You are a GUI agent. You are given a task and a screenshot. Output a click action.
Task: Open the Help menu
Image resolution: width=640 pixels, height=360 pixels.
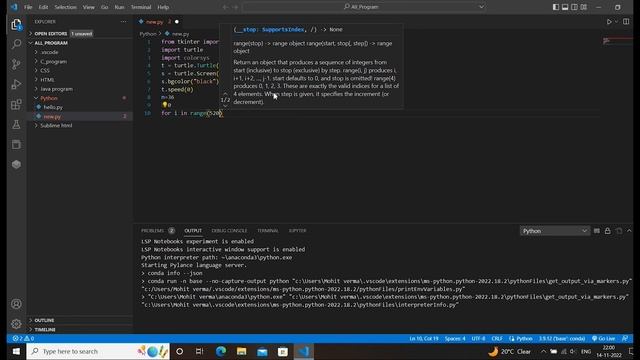(x=163, y=7)
